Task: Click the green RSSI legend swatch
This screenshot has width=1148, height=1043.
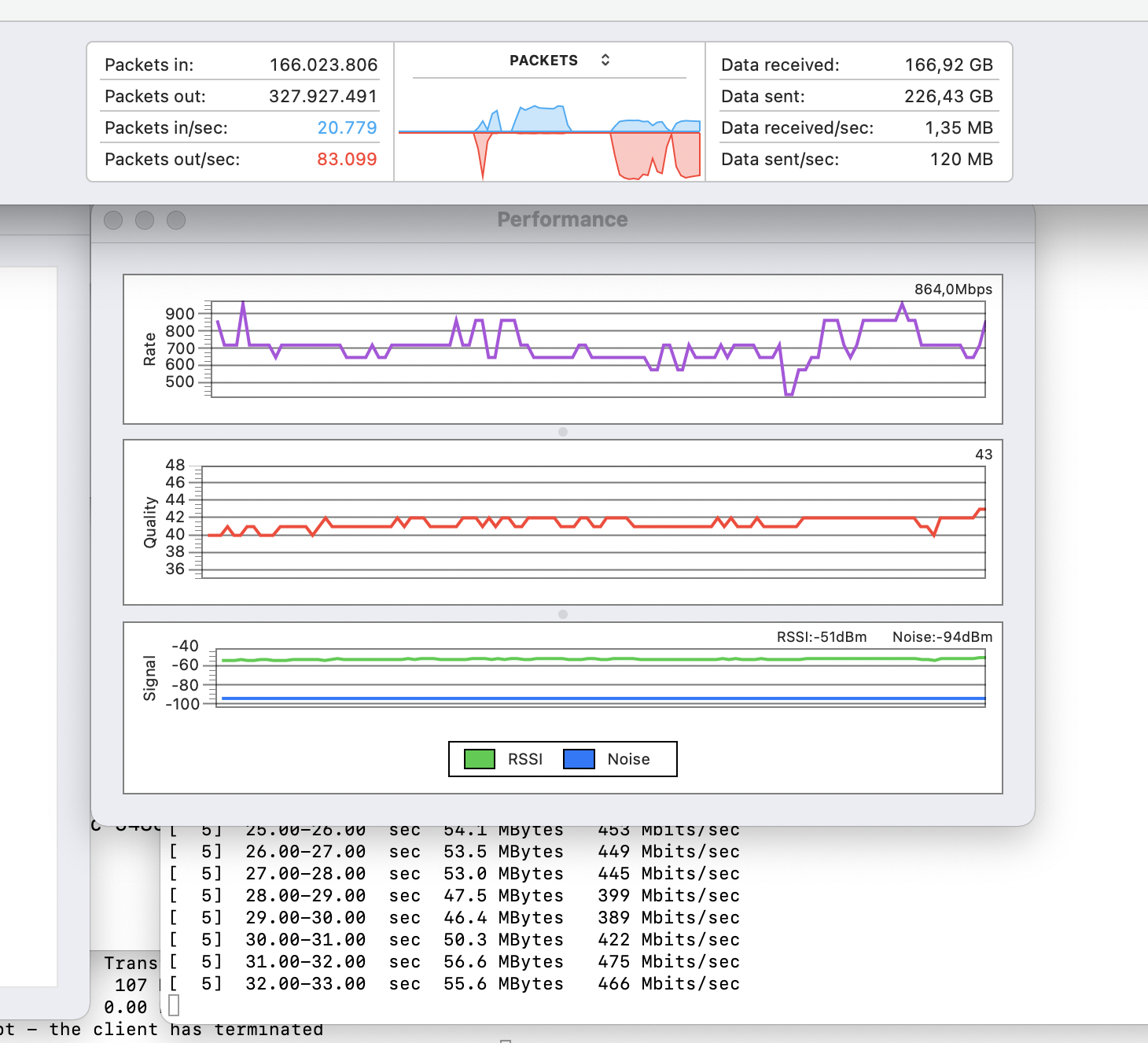Action: point(480,759)
